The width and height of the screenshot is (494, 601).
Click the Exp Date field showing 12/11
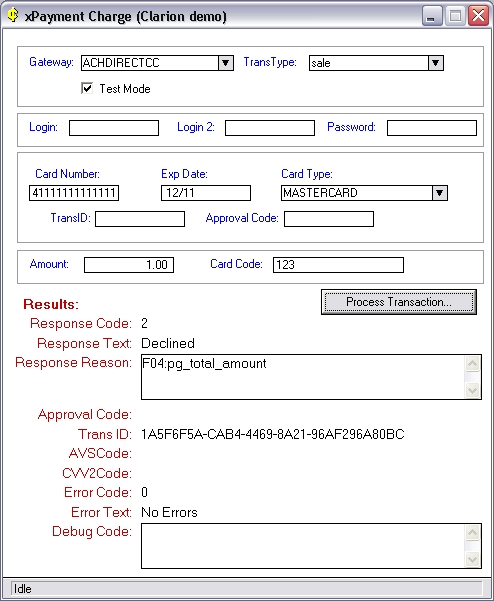(206, 193)
